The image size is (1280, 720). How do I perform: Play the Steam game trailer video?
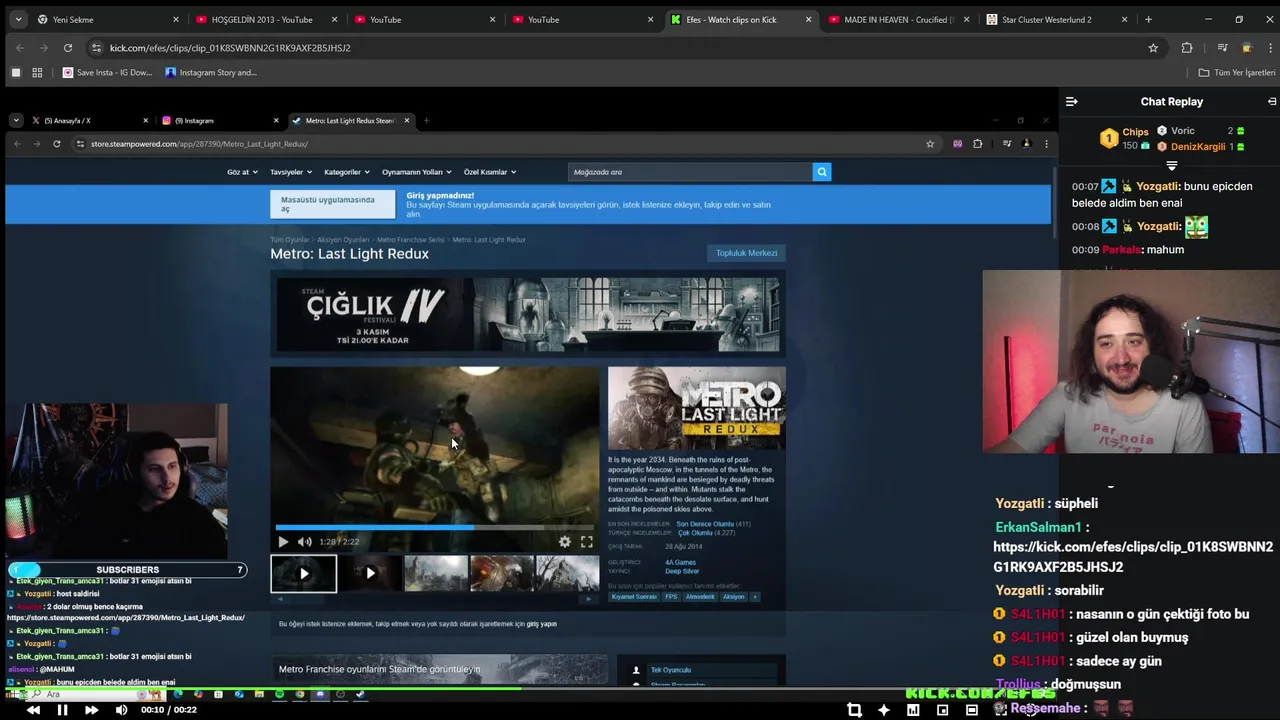click(283, 542)
